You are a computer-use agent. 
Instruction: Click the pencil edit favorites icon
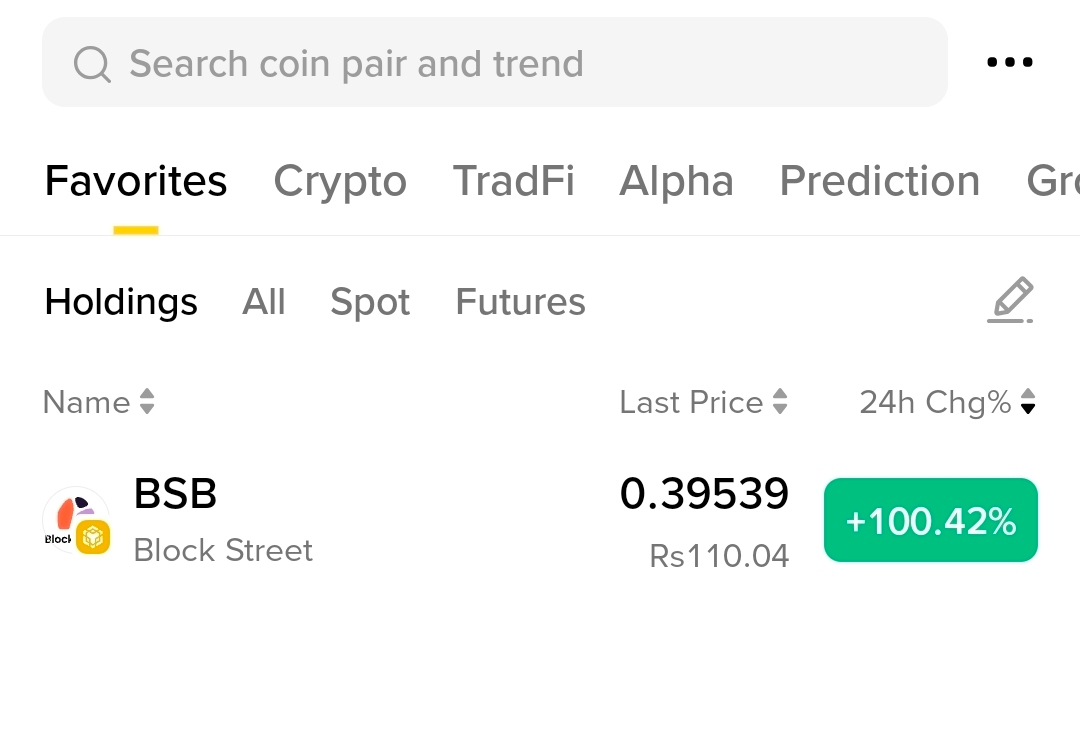[1010, 300]
